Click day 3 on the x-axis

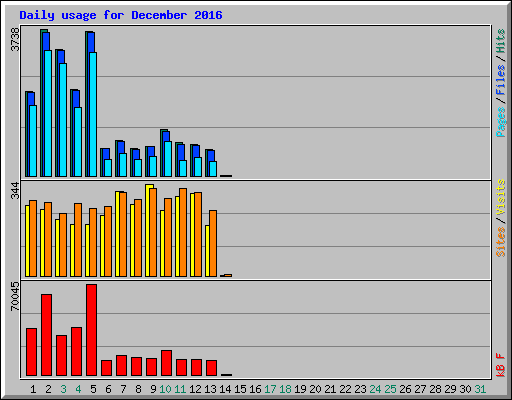[63, 389]
